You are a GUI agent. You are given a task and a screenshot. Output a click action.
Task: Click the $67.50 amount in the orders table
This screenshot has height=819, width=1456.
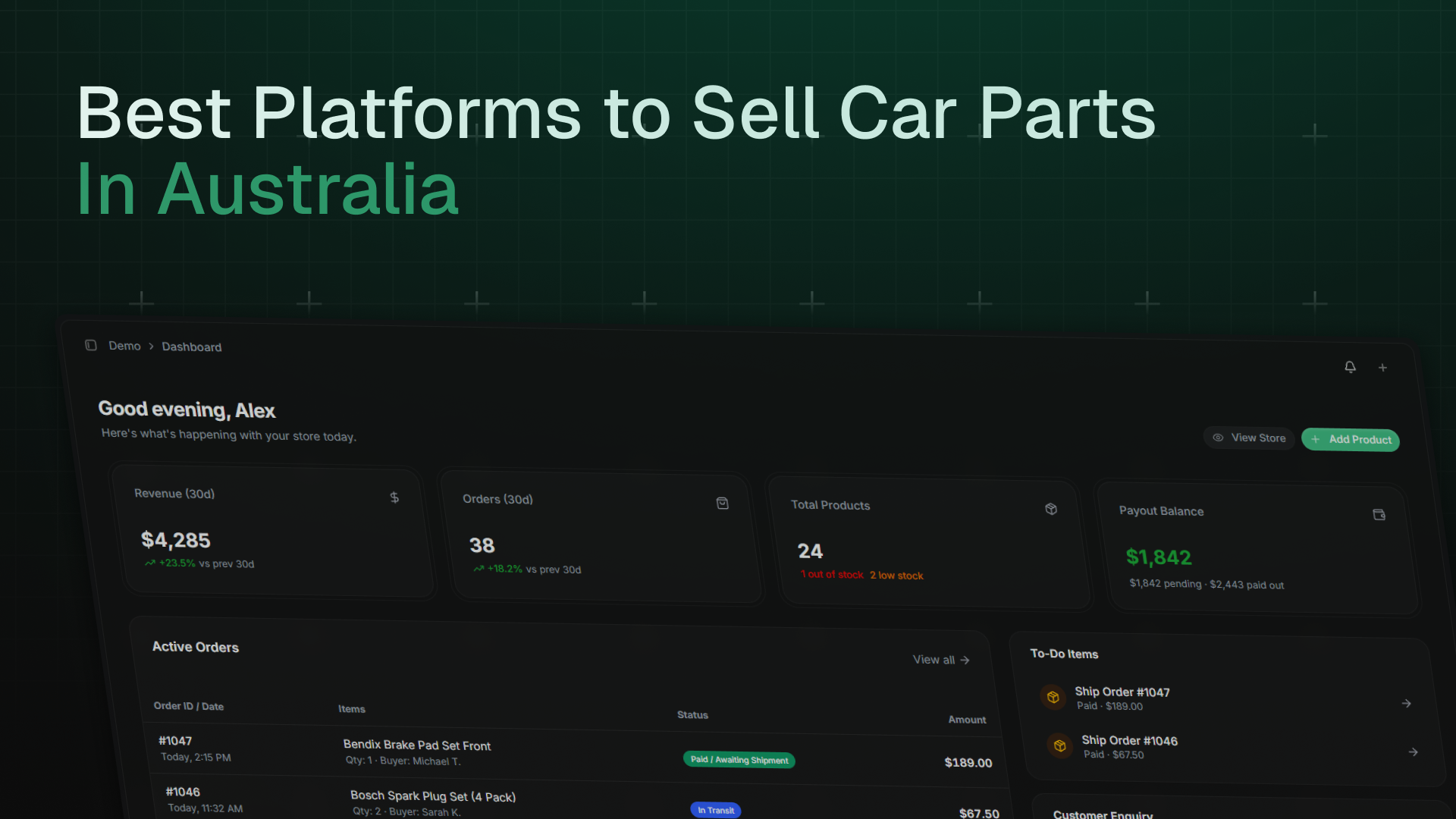[979, 813]
